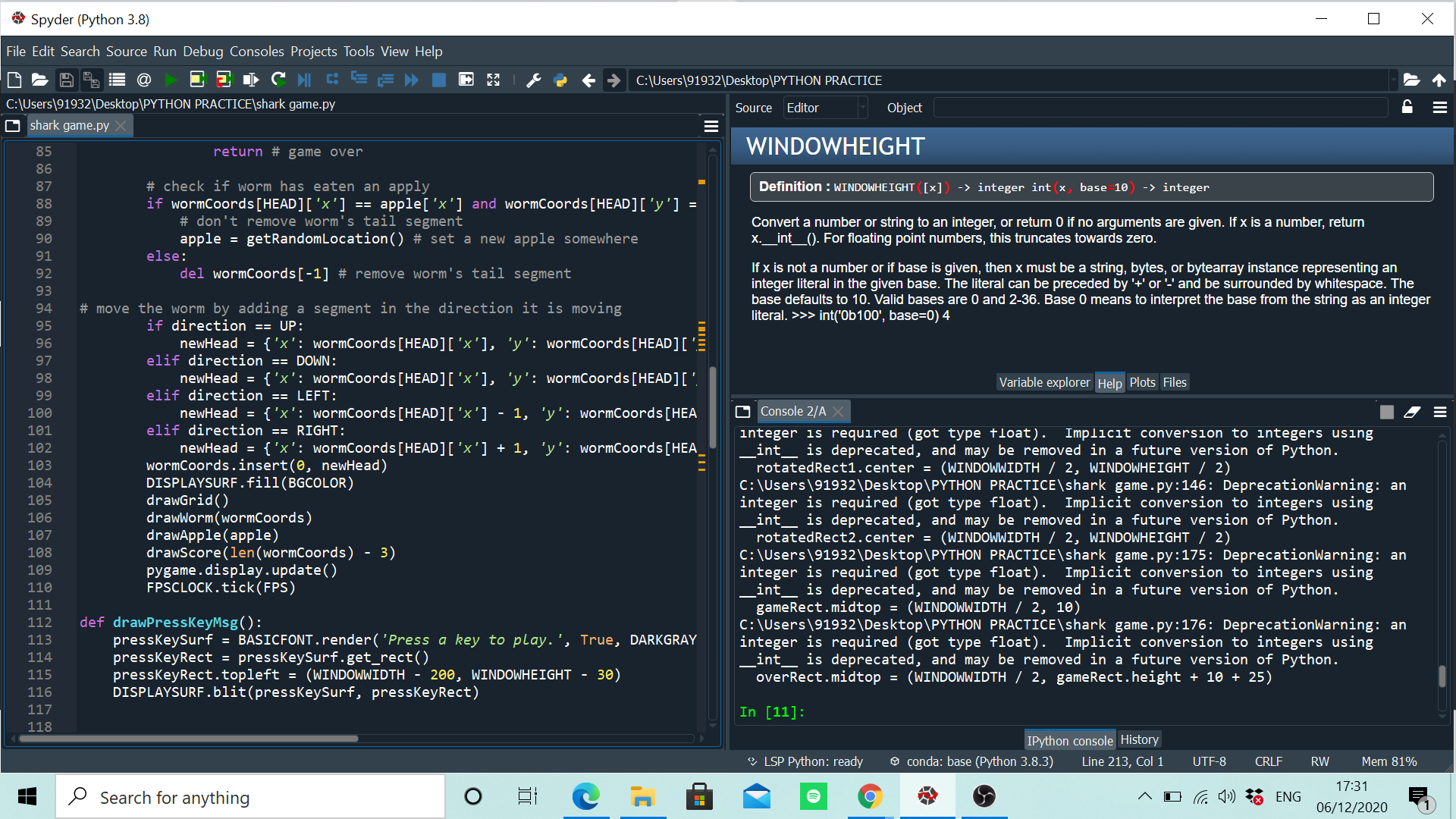Image resolution: width=1456 pixels, height=819 pixels.
Task: Open Spotify from the Windows taskbar
Action: pyautogui.click(x=813, y=796)
